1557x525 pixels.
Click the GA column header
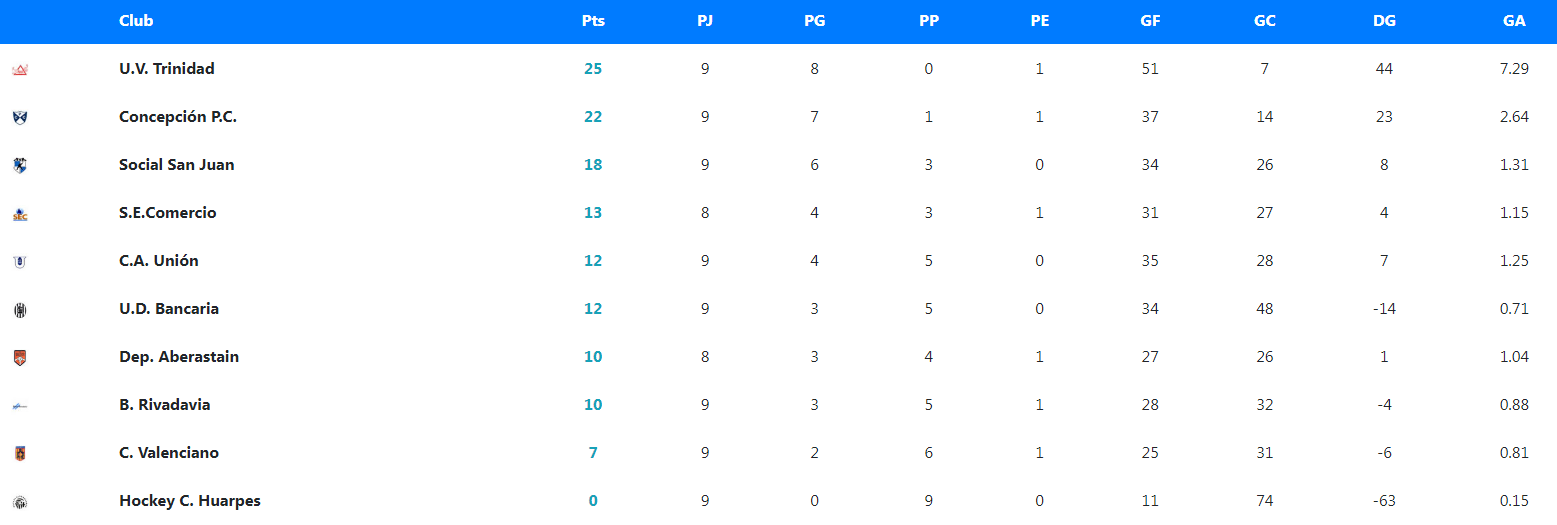coord(1514,21)
